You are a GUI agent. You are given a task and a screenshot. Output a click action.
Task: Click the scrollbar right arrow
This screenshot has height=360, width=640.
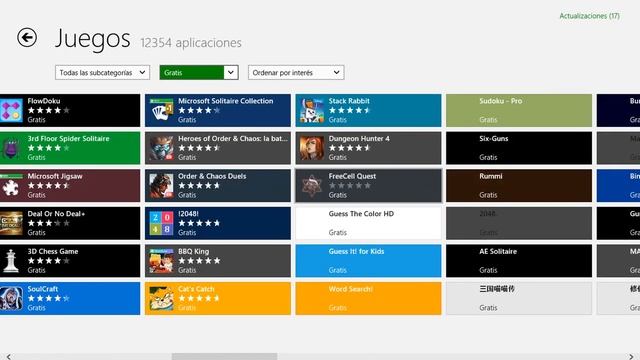(x=631, y=357)
